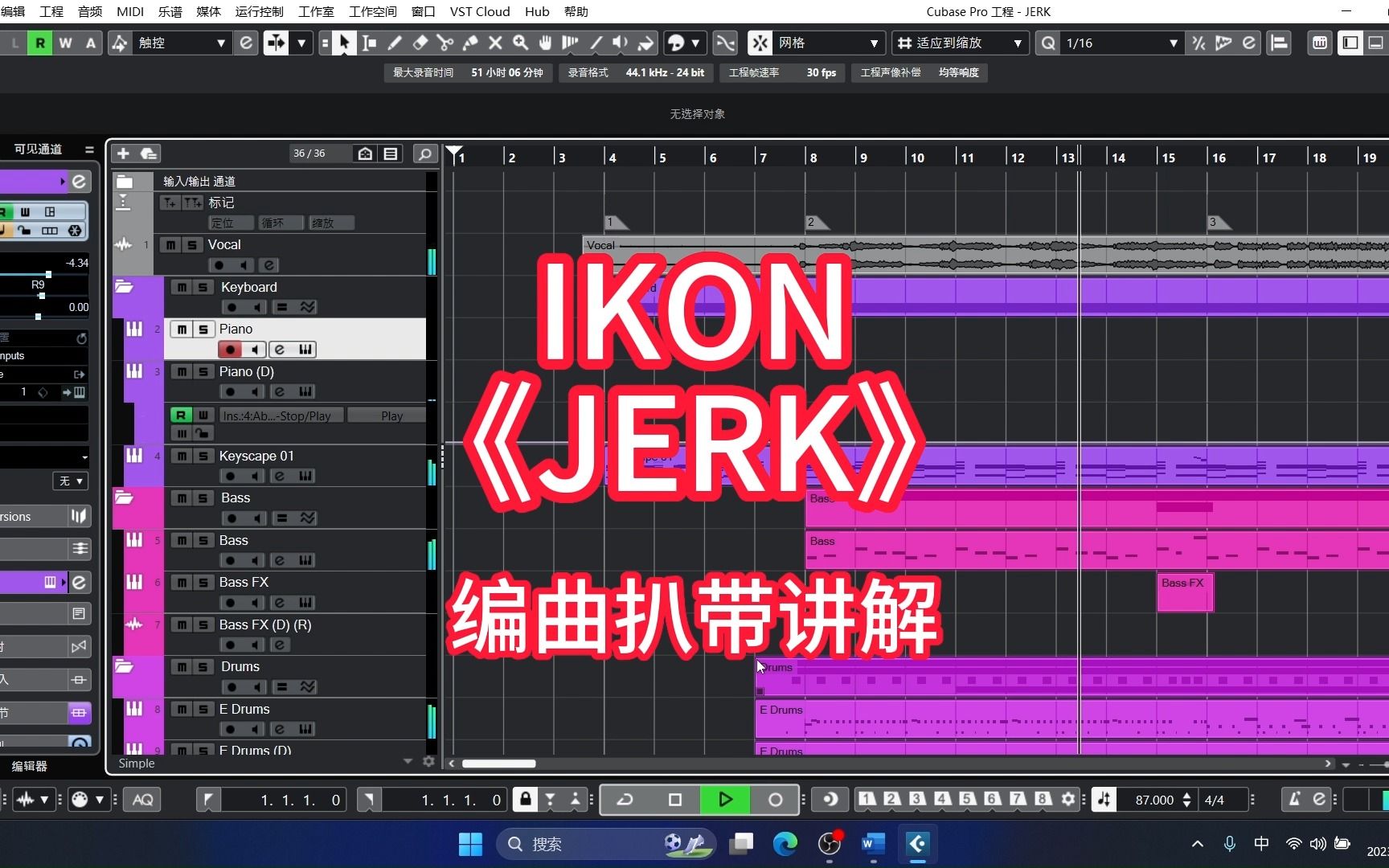The height and width of the screenshot is (868, 1389).
Task: Click the horizontal scrollbar thumb in arrangement
Action: pyautogui.click(x=498, y=764)
